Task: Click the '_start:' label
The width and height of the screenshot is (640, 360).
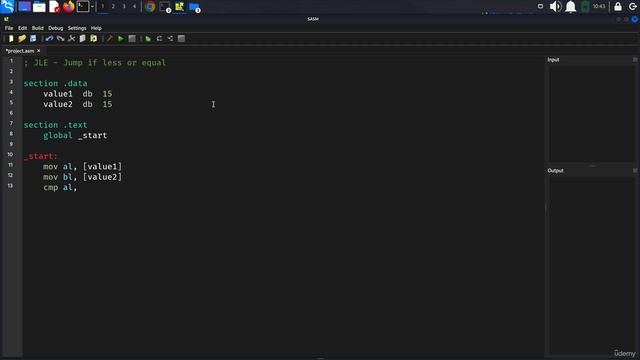Action: pyautogui.click(x=41, y=156)
